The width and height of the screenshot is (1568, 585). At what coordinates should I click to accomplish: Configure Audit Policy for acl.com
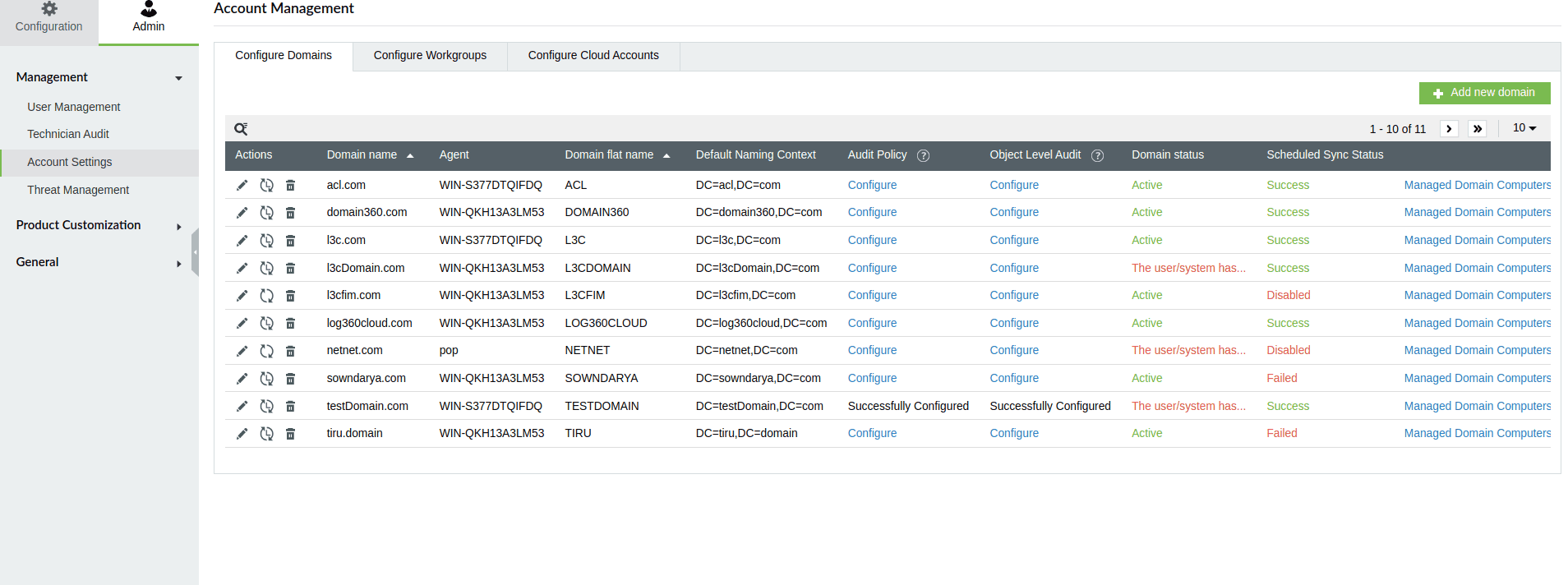[872, 185]
